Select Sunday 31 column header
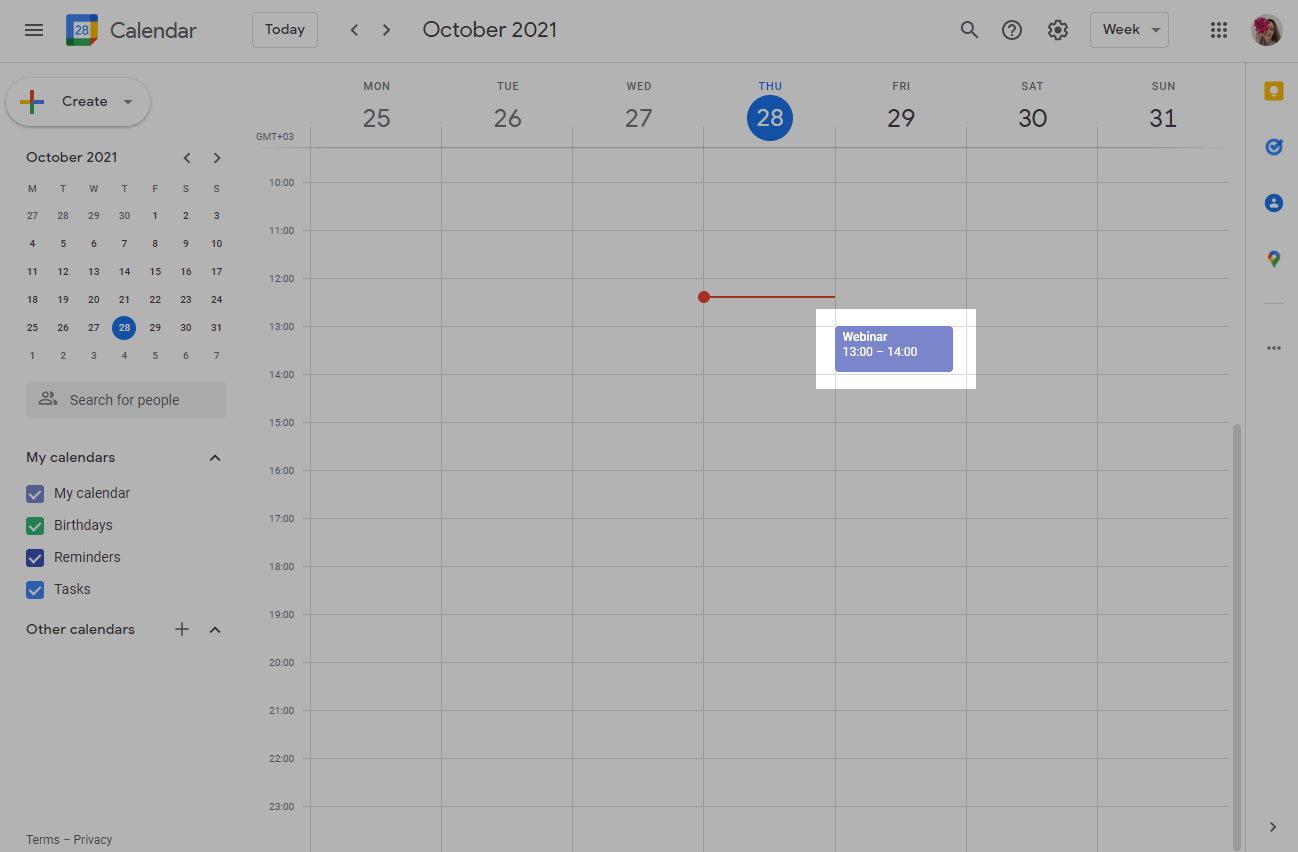Image resolution: width=1298 pixels, height=852 pixels. point(1163,107)
